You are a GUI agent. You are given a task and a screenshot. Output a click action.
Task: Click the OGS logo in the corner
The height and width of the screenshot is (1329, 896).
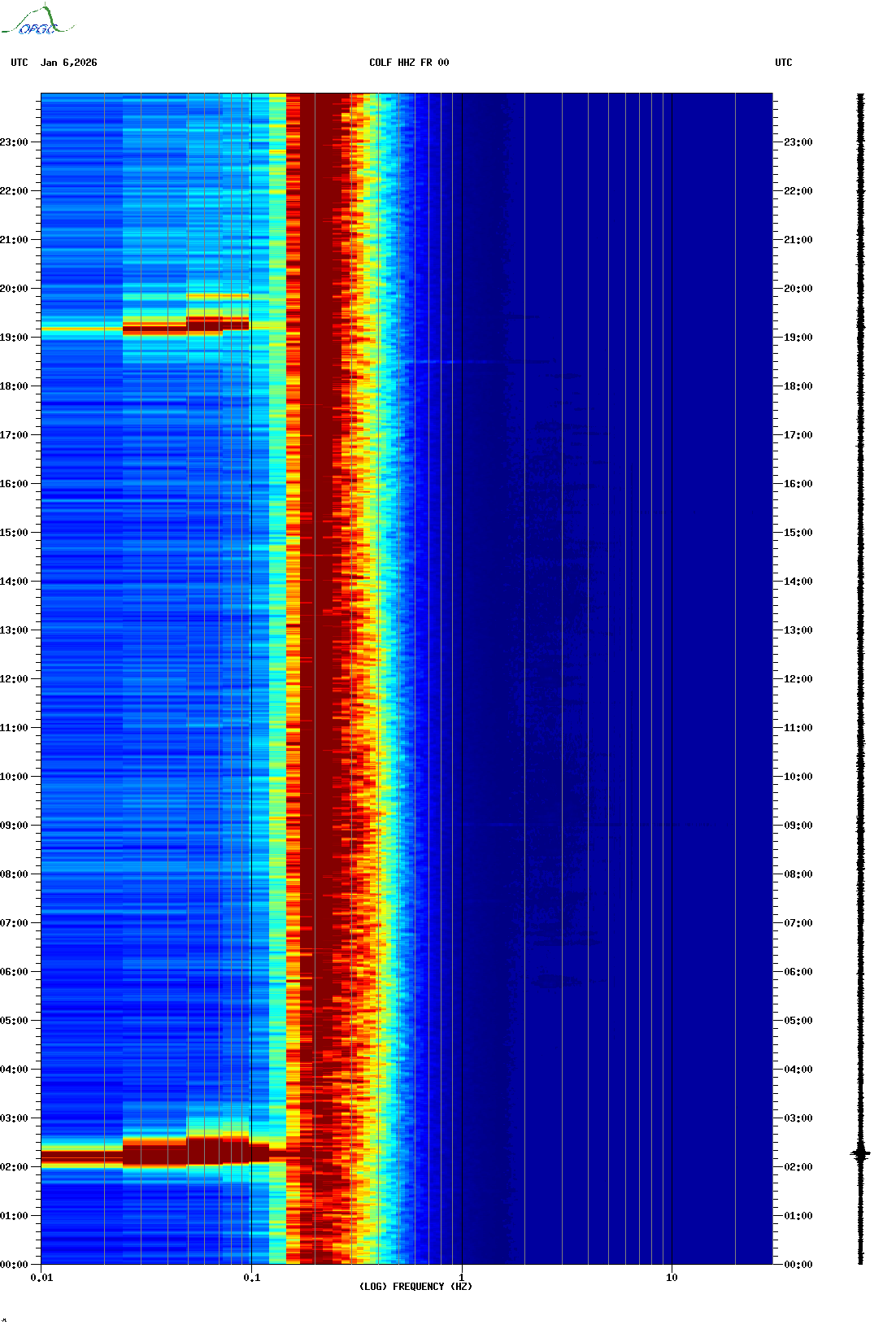tap(37, 21)
